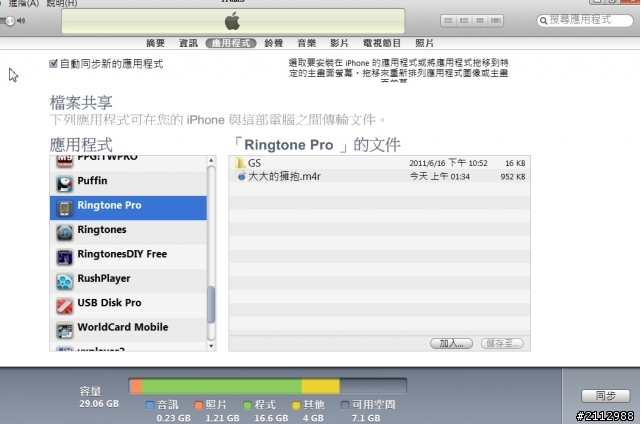Screen dimensions: 641x424
Task: Click the app list scroll up arrow
Action: click(x=211, y=160)
